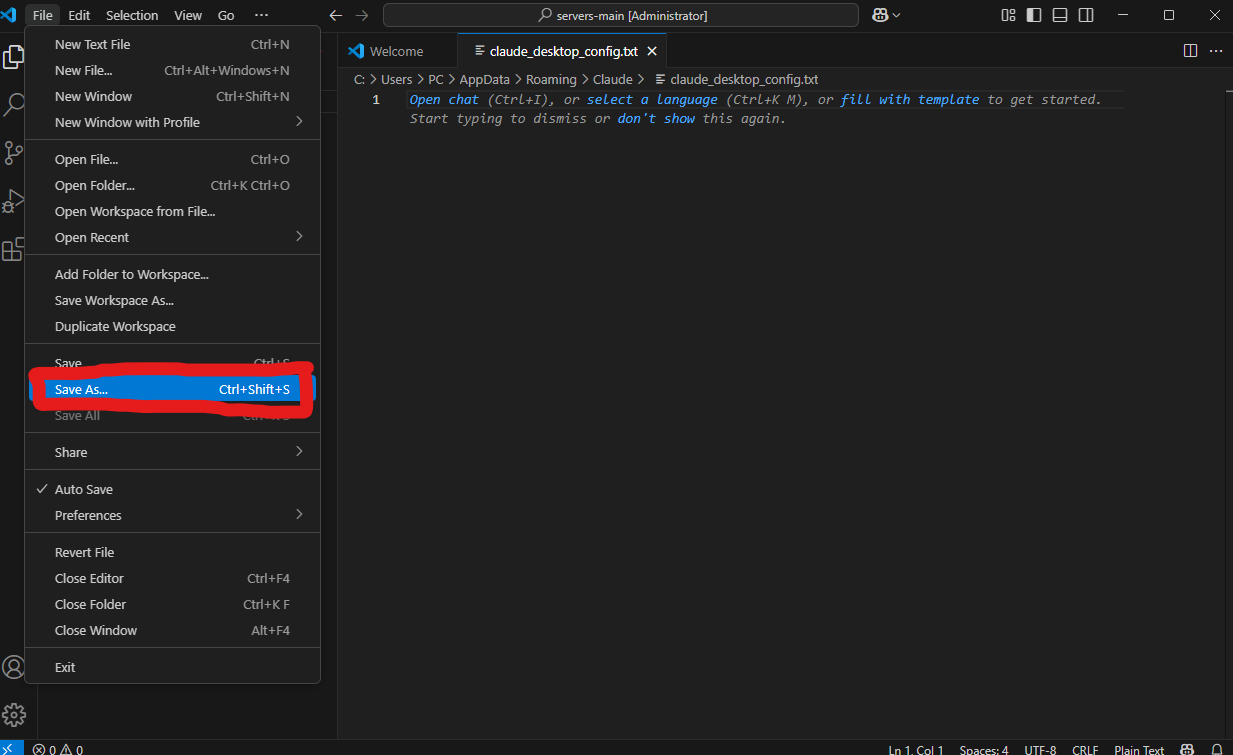Click the select a language link
Screen dimensions: 1233x755
coord(652,100)
